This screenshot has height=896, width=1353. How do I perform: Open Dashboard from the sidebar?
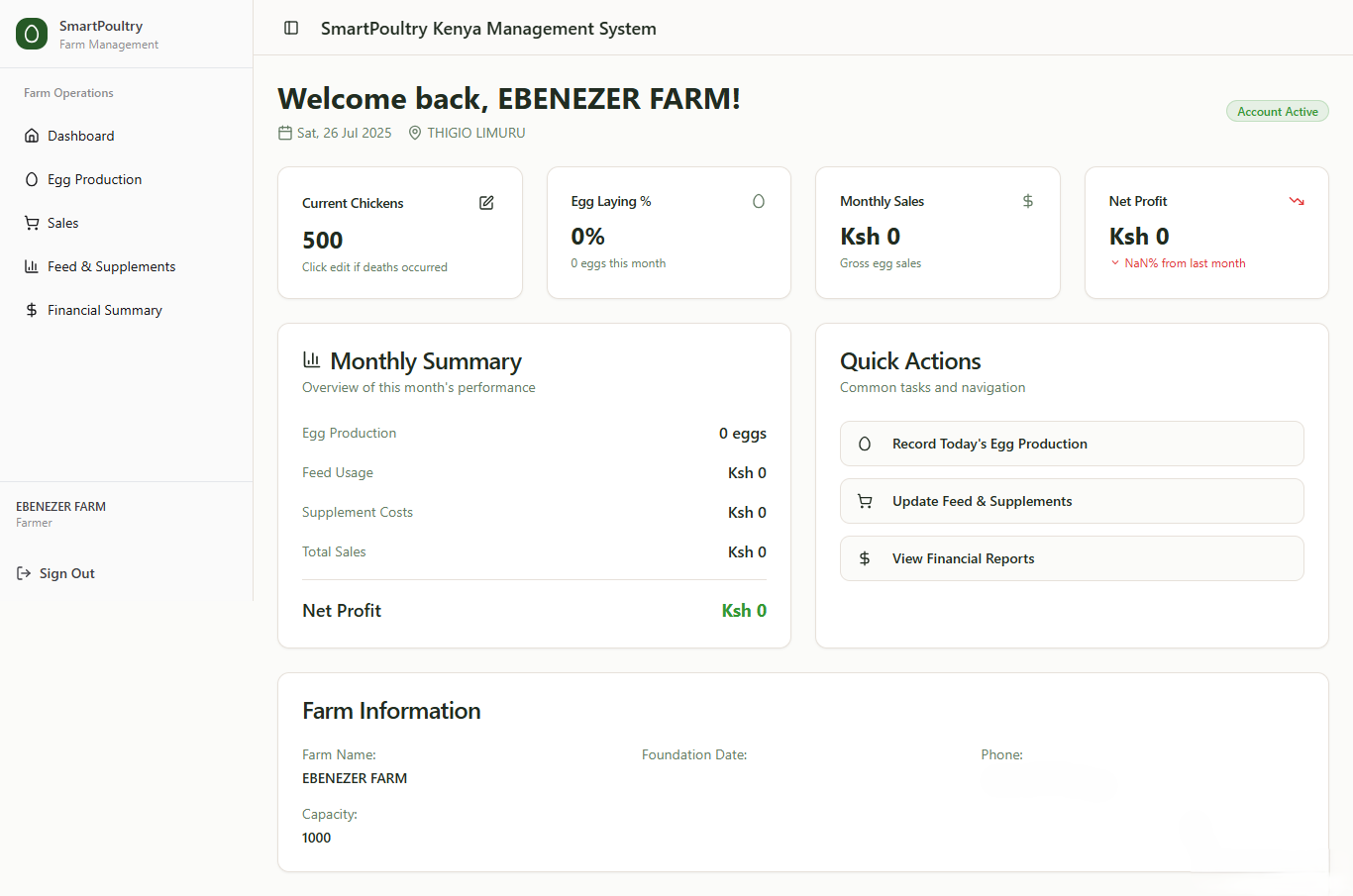click(81, 136)
